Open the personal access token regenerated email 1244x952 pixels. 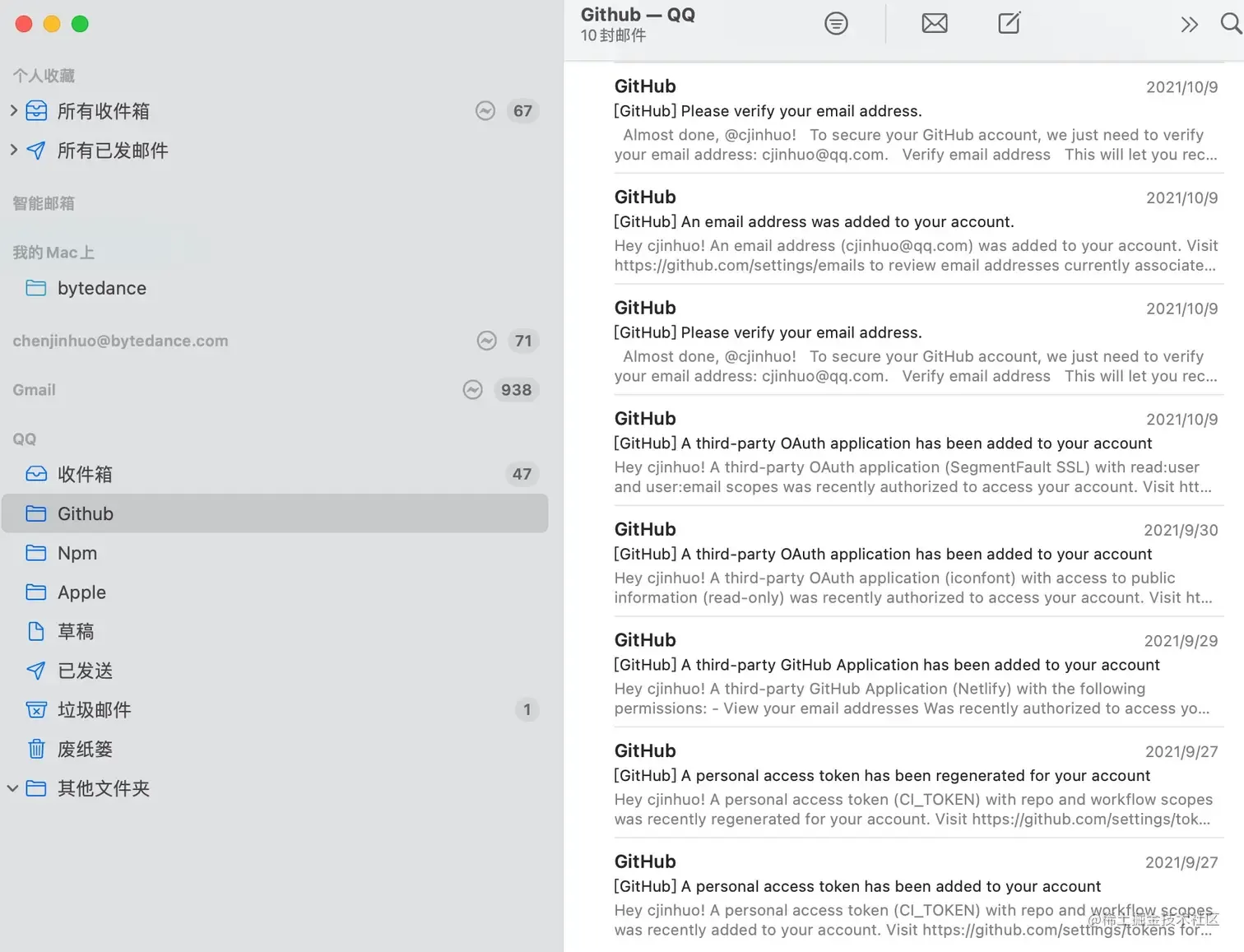[x=915, y=785]
